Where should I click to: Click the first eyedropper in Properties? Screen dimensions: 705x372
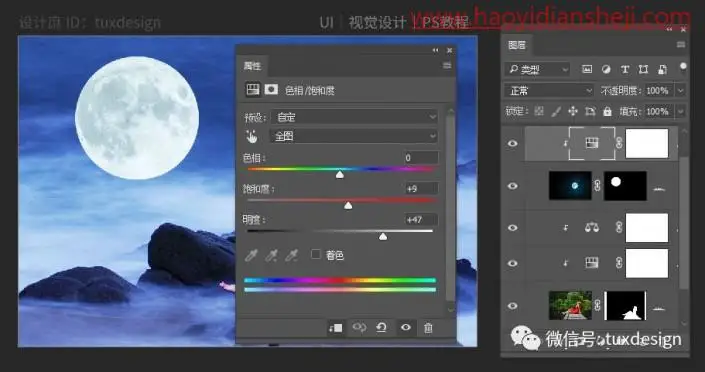pyautogui.click(x=251, y=255)
